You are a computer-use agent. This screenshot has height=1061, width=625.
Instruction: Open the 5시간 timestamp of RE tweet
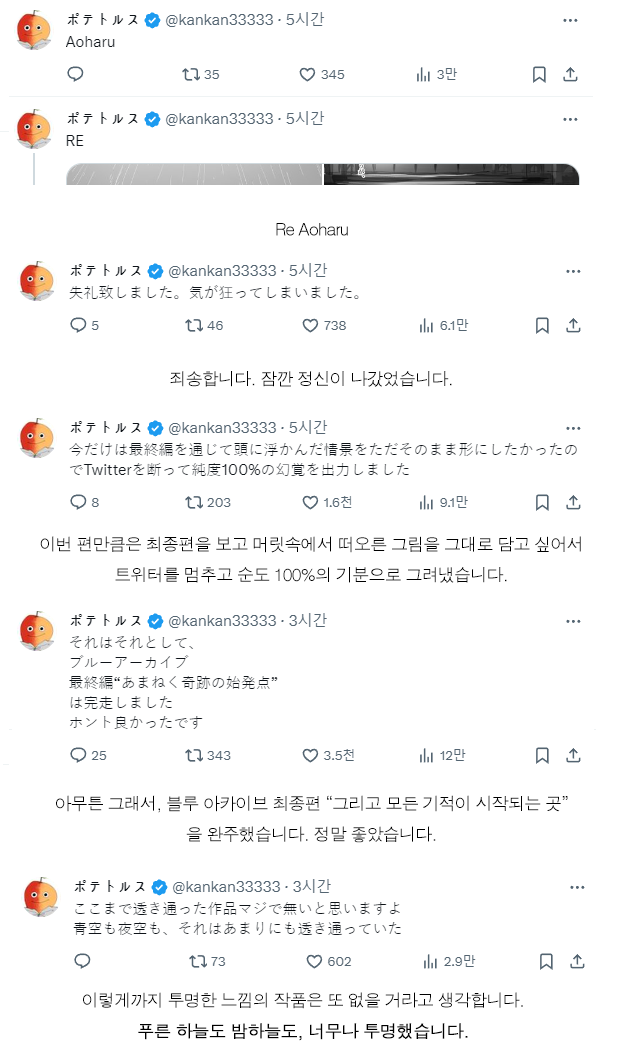(x=304, y=119)
